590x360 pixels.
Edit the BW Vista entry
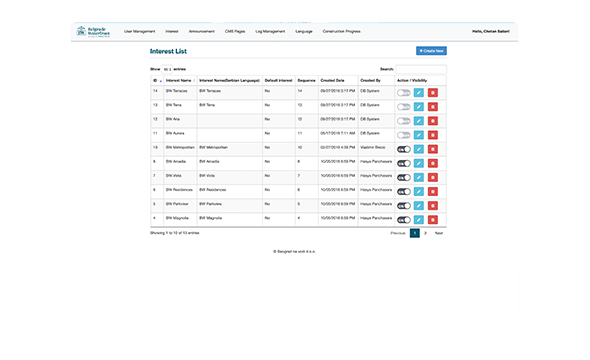(x=418, y=177)
